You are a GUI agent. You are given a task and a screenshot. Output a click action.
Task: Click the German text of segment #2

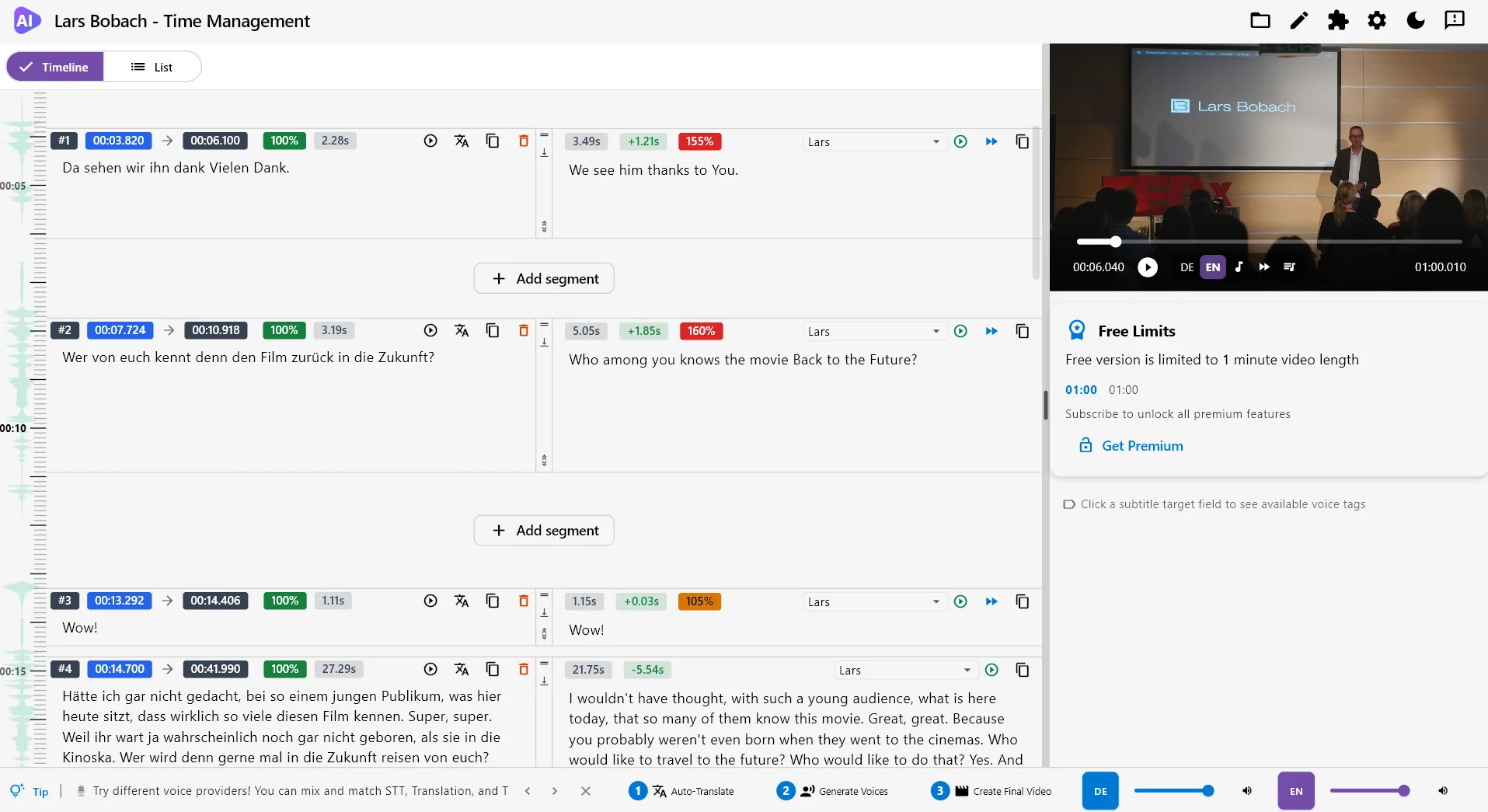(249, 357)
